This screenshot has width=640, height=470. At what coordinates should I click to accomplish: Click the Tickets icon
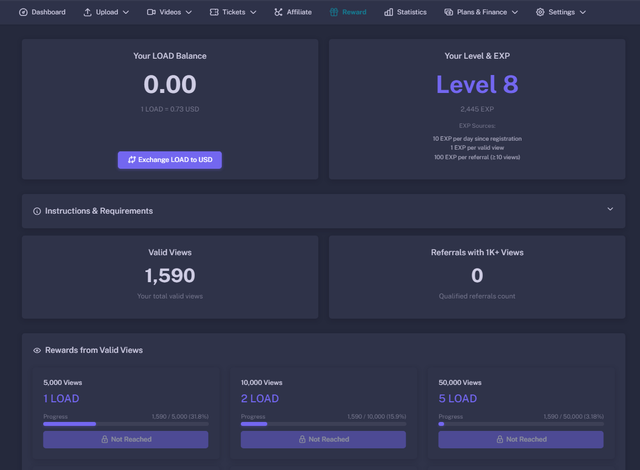[214, 12]
